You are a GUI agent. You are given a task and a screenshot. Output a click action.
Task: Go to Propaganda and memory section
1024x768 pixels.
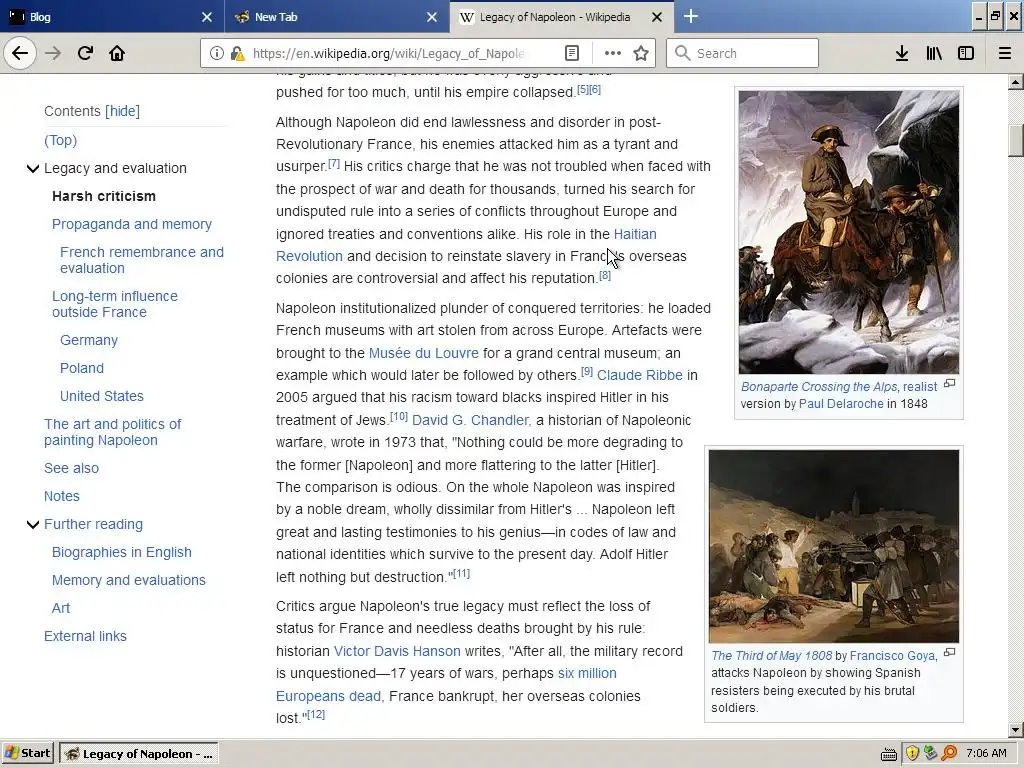click(132, 225)
